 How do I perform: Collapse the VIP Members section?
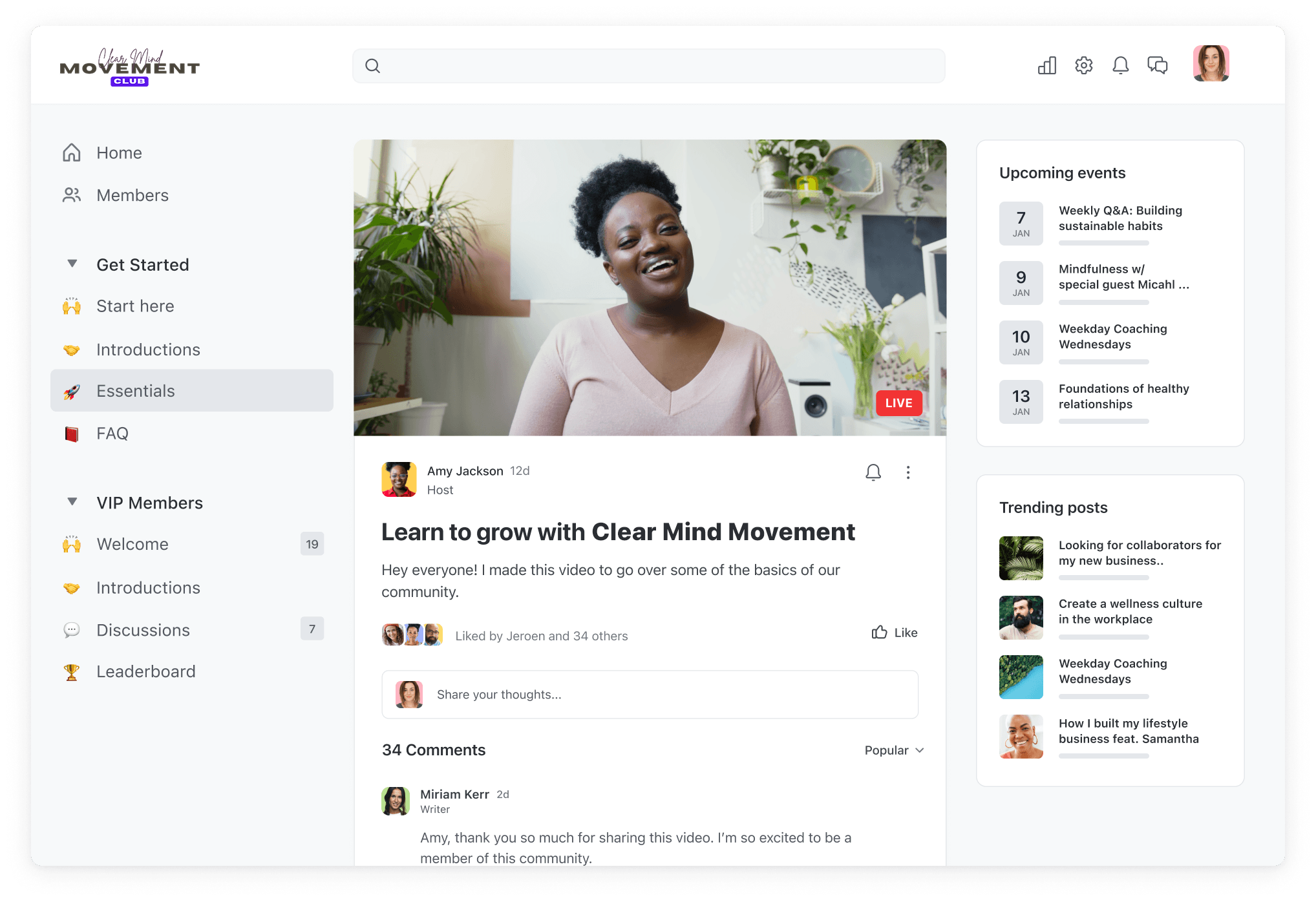tap(72, 502)
